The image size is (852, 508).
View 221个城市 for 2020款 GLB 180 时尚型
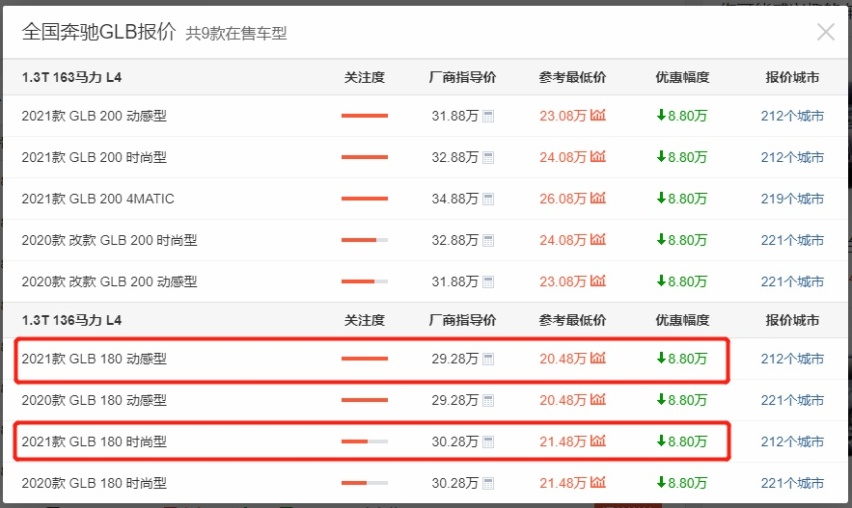click(792, 483)
